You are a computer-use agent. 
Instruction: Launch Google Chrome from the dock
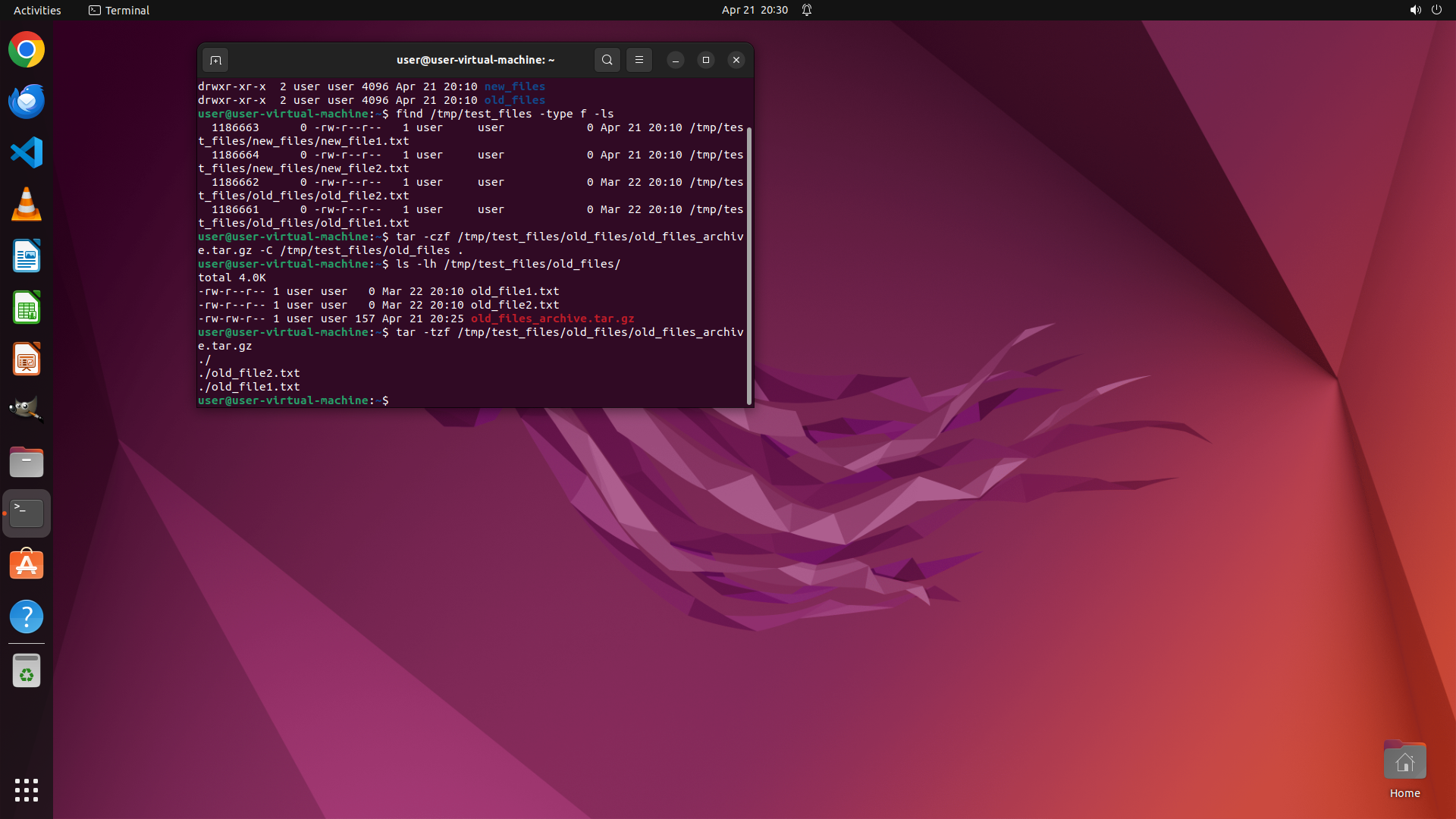tap(27, 50)
